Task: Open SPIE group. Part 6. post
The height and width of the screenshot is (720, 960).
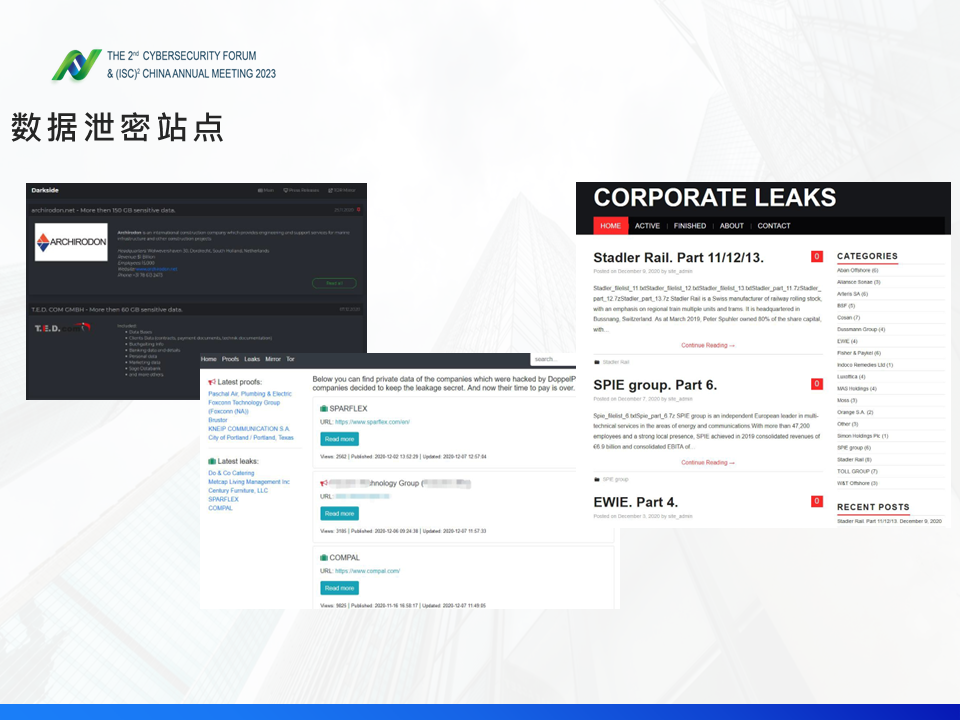Action: pyautogui.click(x=655, y=385)
